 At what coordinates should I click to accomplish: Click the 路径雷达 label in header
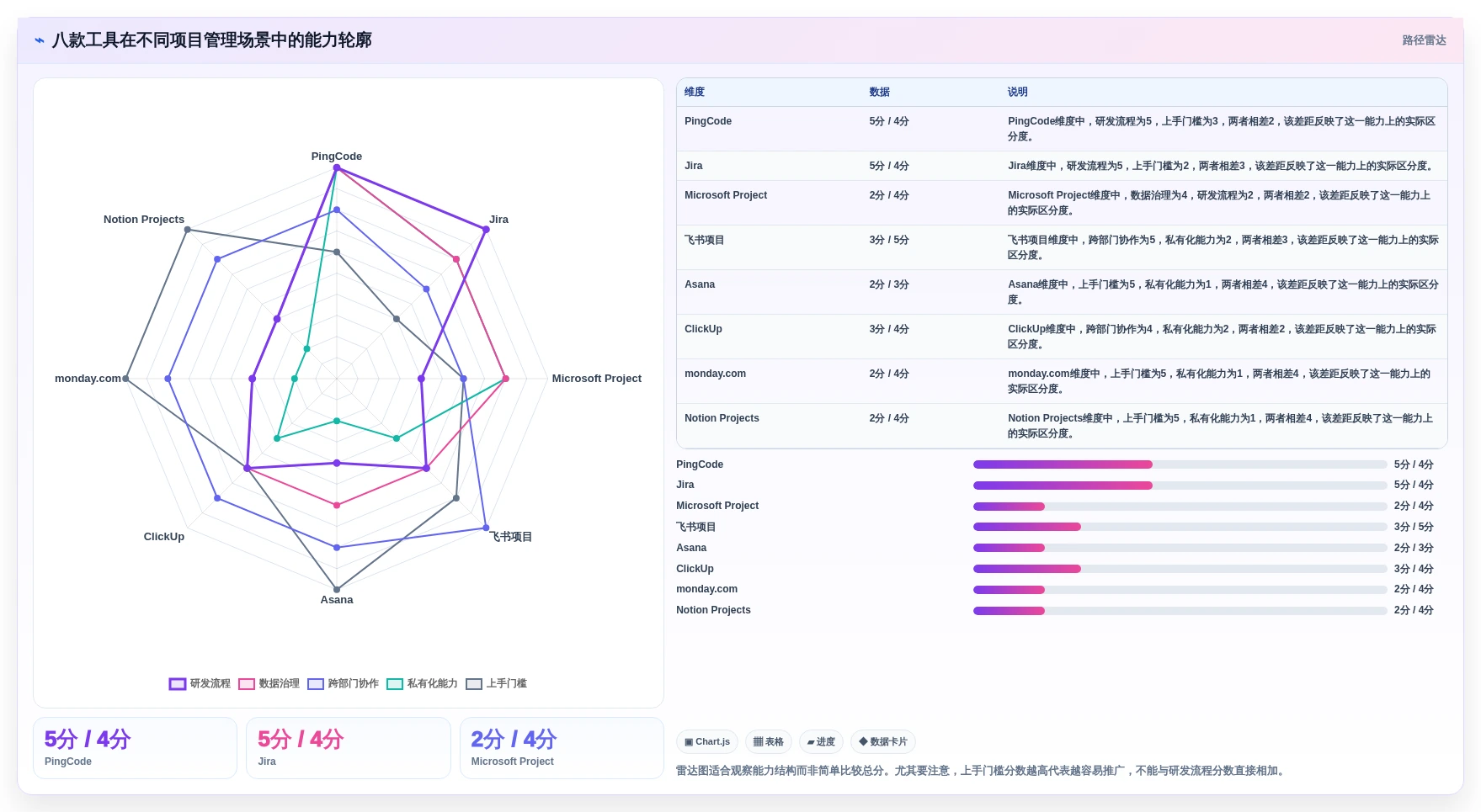1424,40
